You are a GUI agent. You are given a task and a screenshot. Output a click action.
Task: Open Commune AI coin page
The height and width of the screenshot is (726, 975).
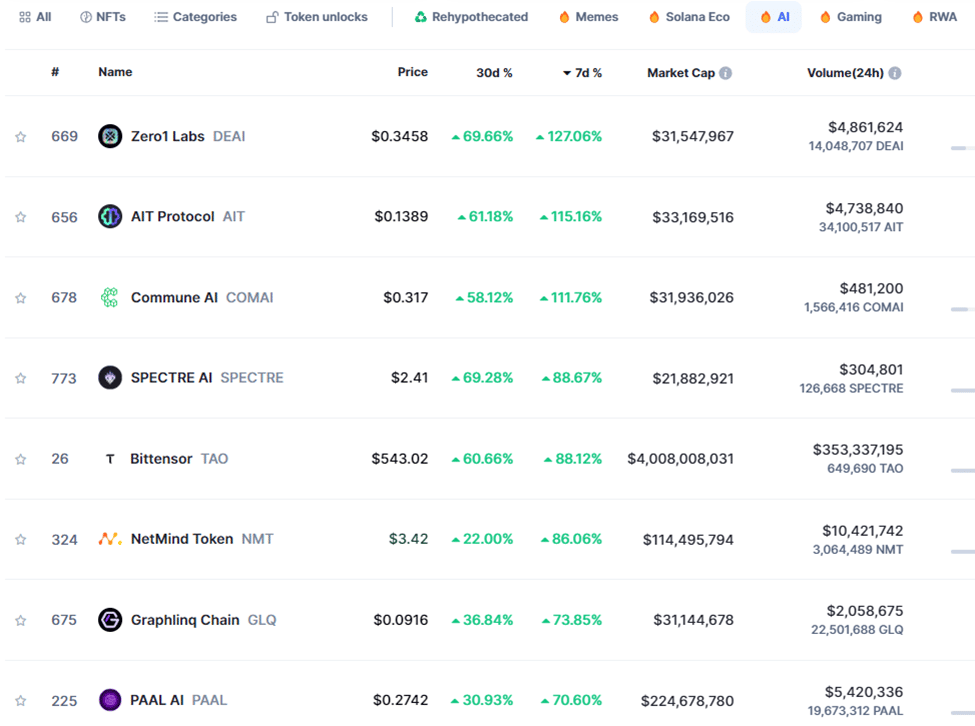tap(174, 297)
